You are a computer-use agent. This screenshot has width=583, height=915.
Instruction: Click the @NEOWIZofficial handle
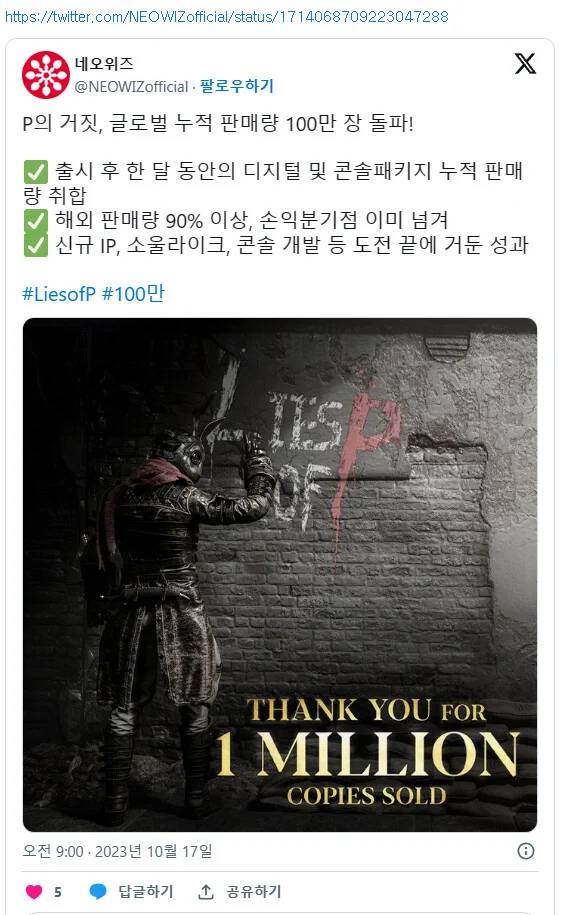[x=131, y=87]
